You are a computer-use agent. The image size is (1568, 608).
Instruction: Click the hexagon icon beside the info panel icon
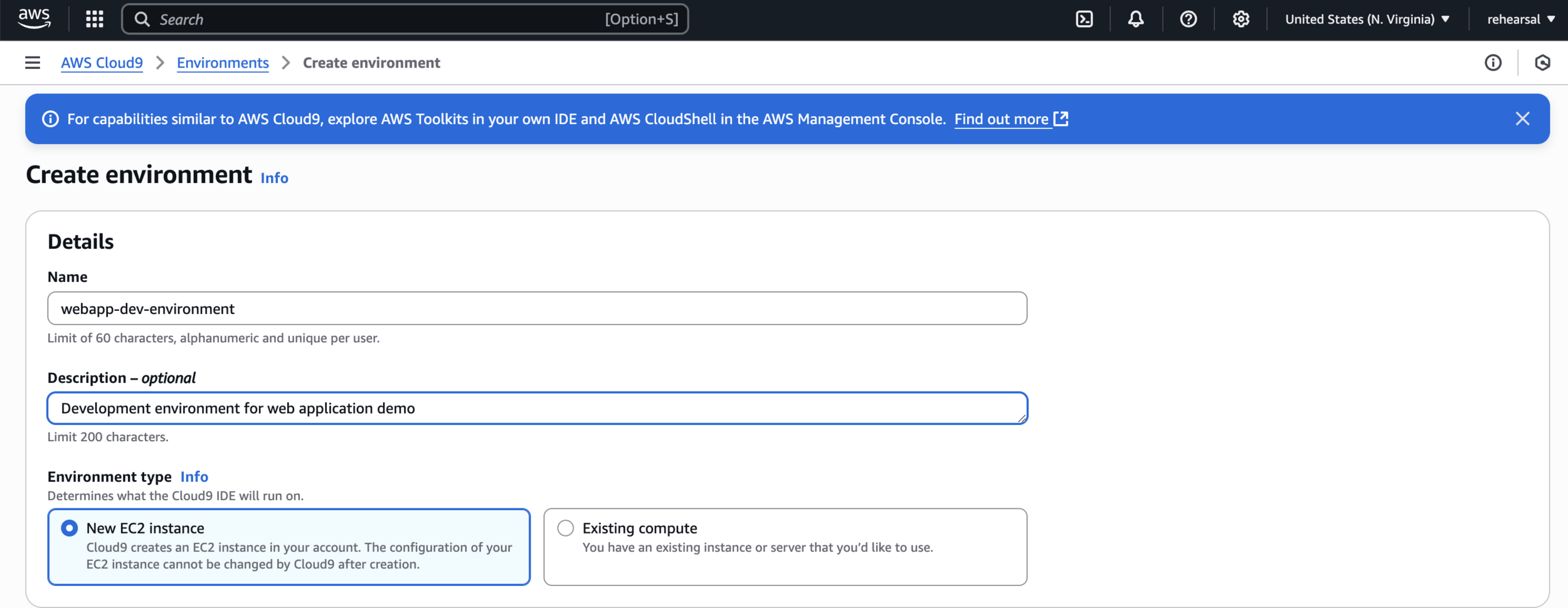click(1542, 63)
